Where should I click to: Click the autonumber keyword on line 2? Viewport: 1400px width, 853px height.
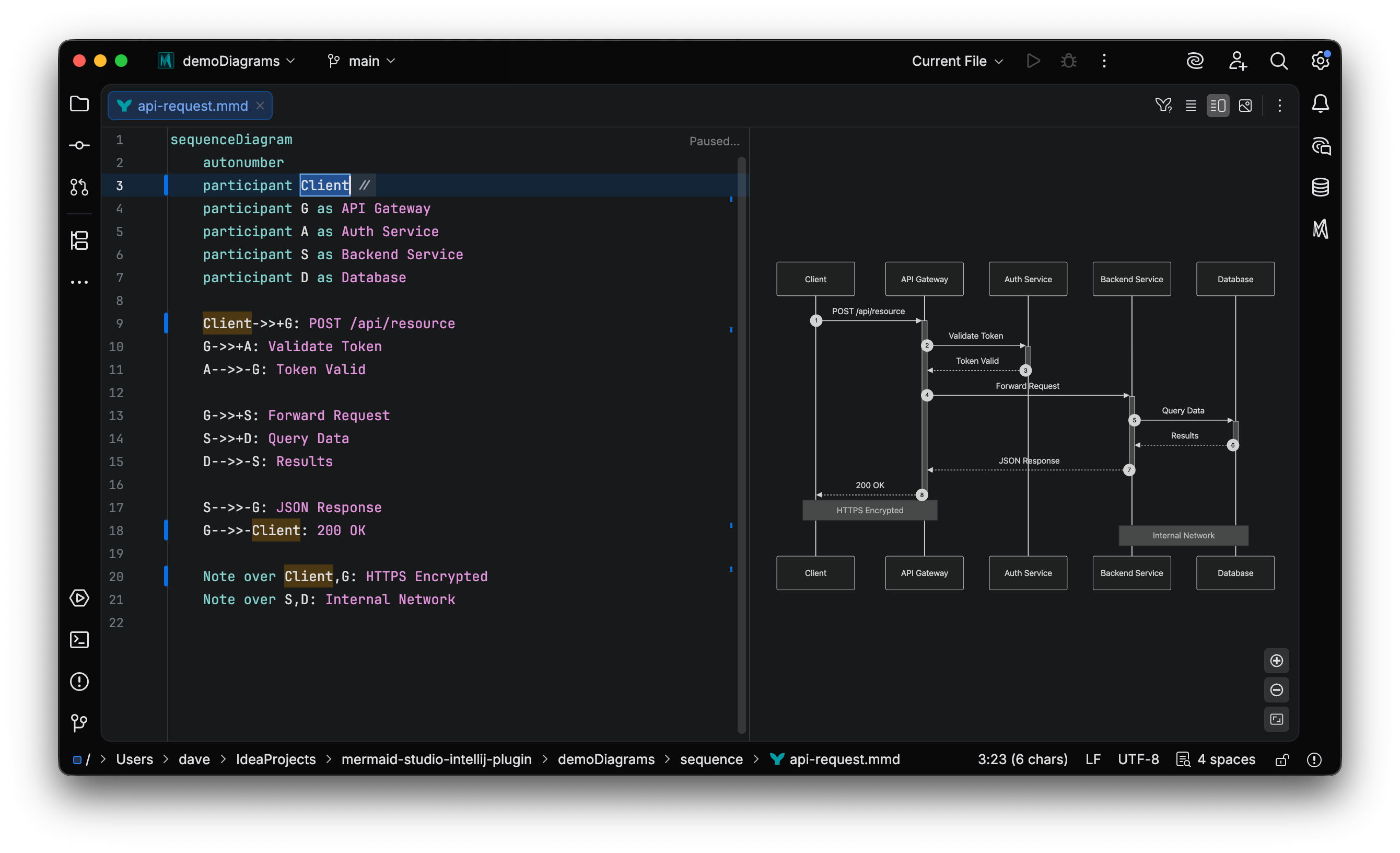(243, 163)
